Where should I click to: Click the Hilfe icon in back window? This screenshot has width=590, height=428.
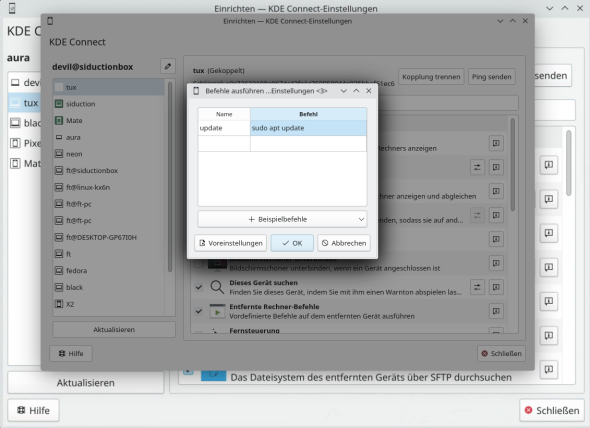[x=21, y=410]
